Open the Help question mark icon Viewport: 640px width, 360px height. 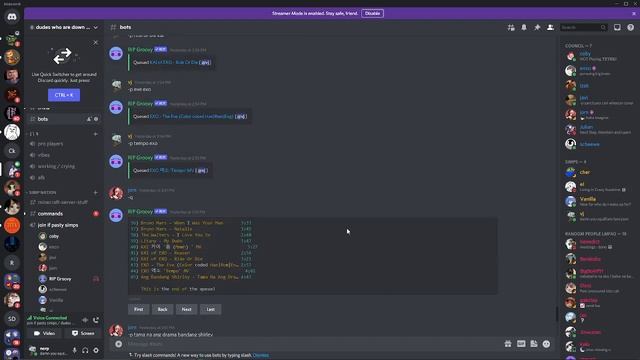(x=631, y=27)
